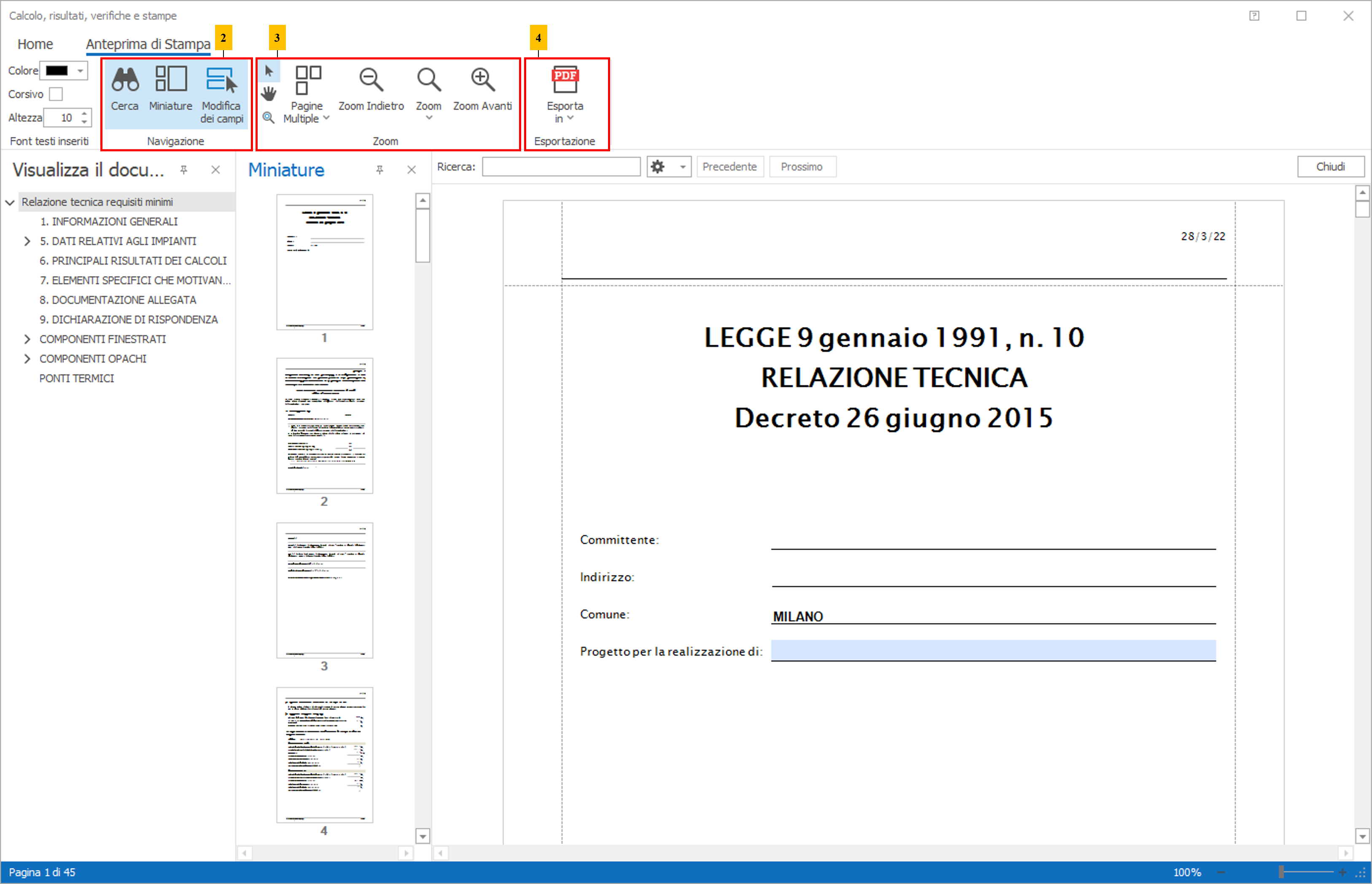This screenshot has height=884, width=1372.
Task: Pin the Miniature panel
Action: (x=379, y=170)
